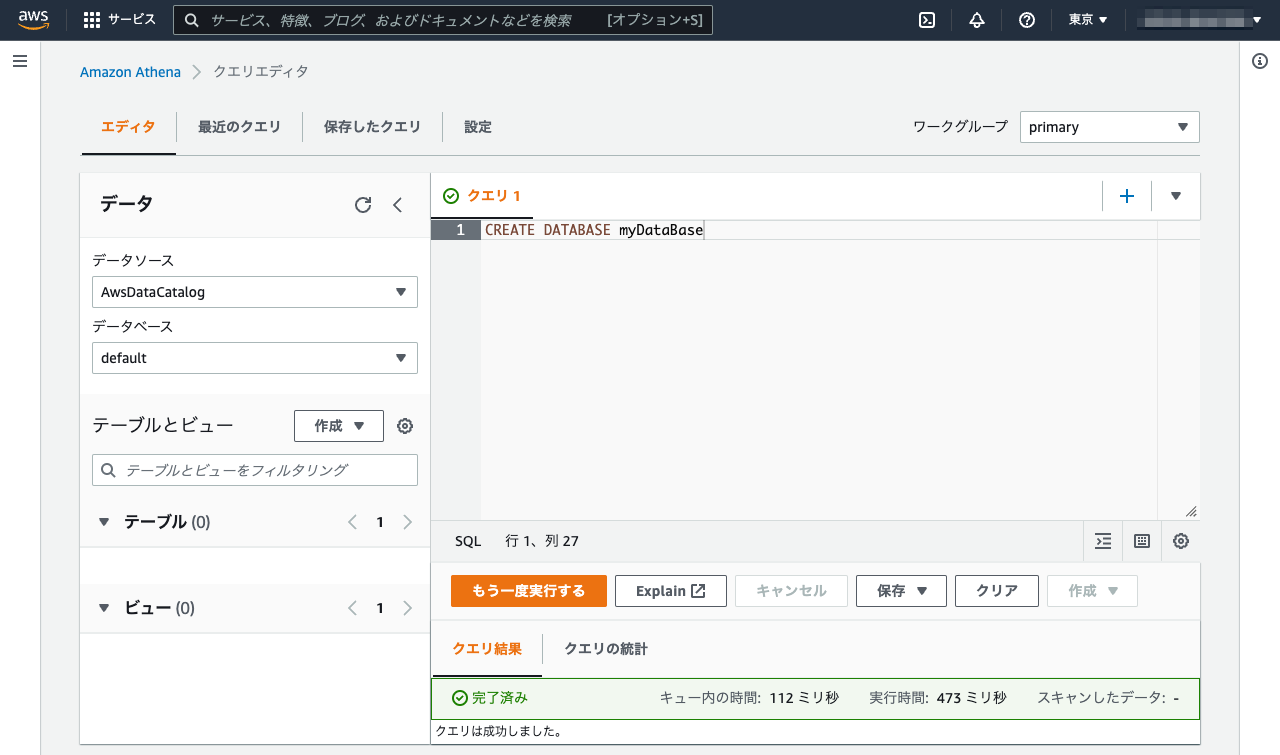Grab the editor resize handle
The width and height of the screenshot is (1280, 755).
(1191, 511)
